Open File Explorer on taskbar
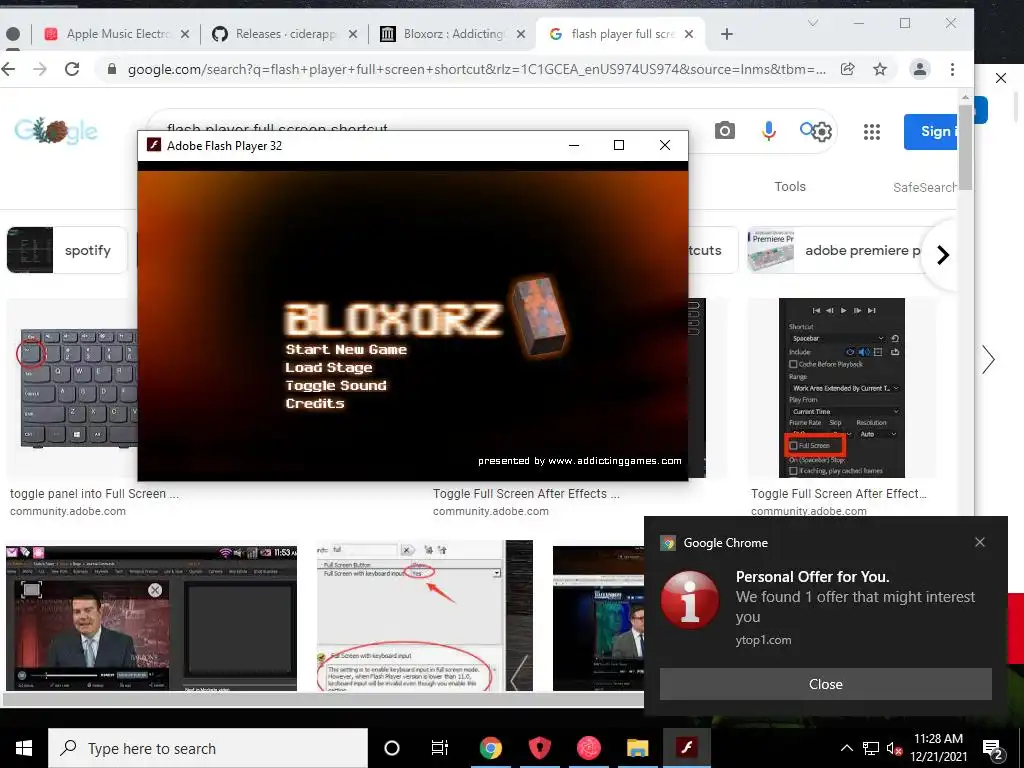Screen dimensions: 1024x768 click(x=637, y=748)
